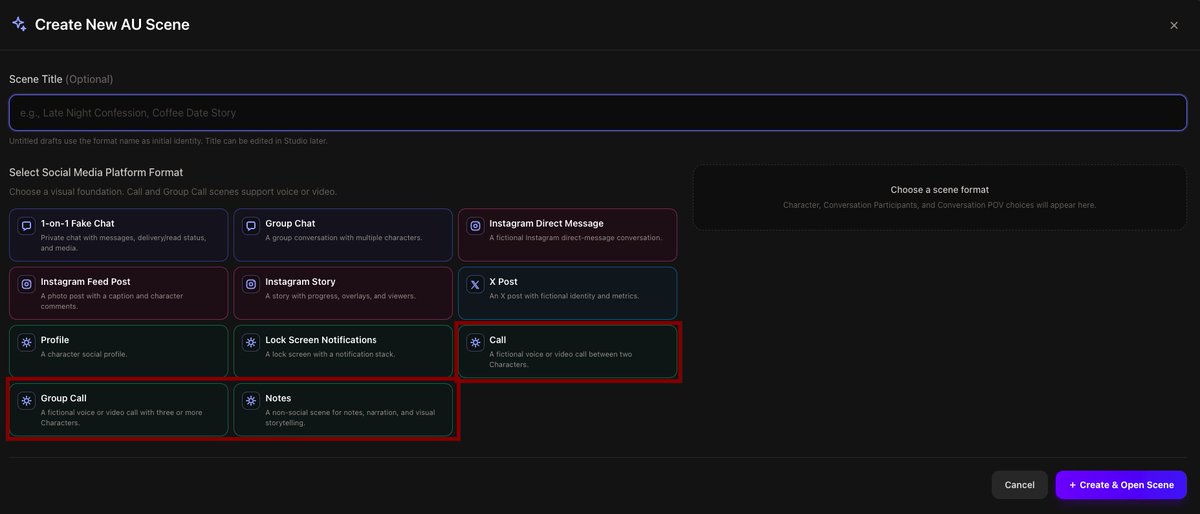The width and height of the screenshot is (1200, 514).
Task: Select the Call format card
Action: coord(567,351)
